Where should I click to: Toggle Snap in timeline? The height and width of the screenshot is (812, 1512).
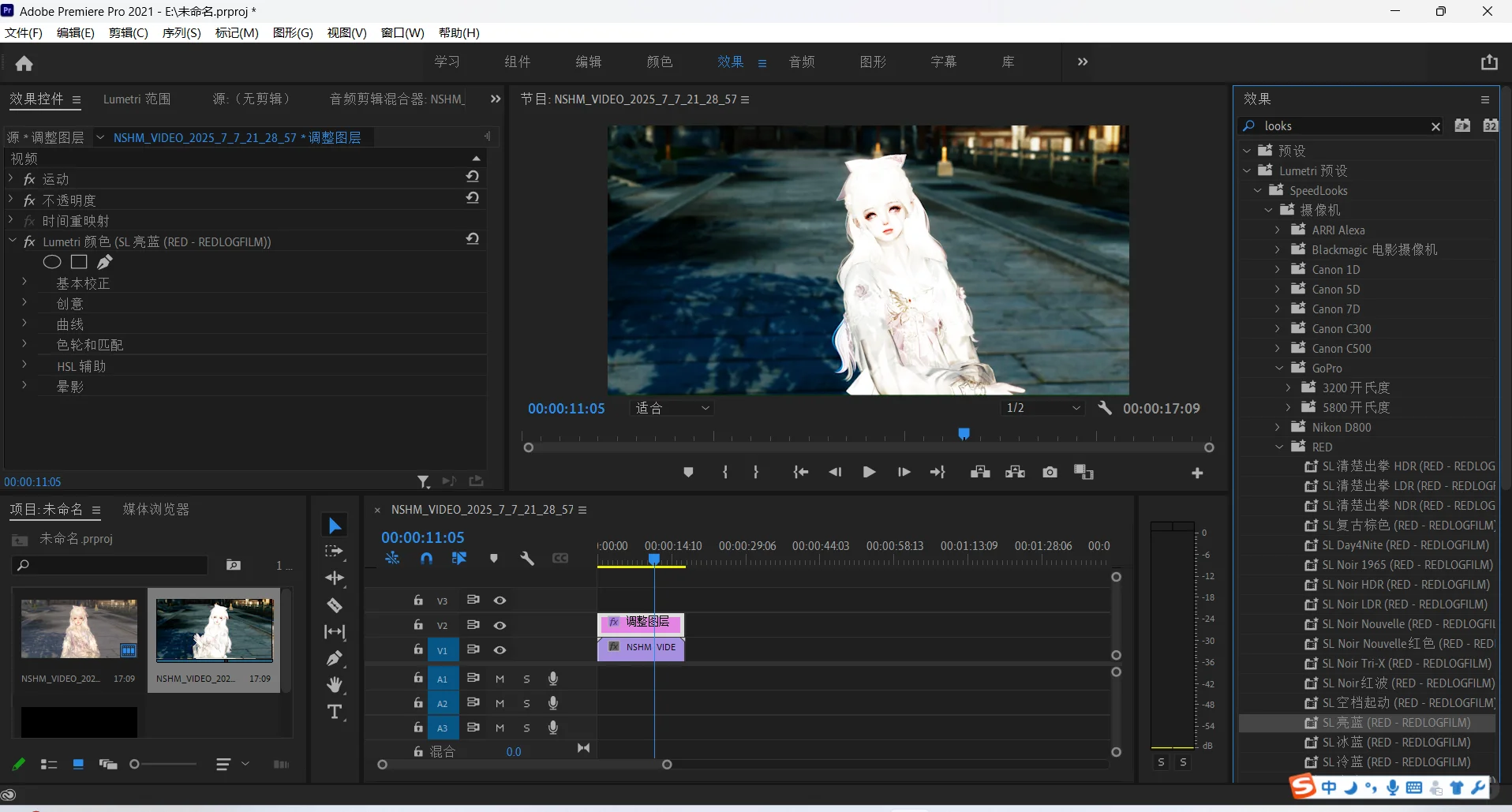click(x=426, y=559)
